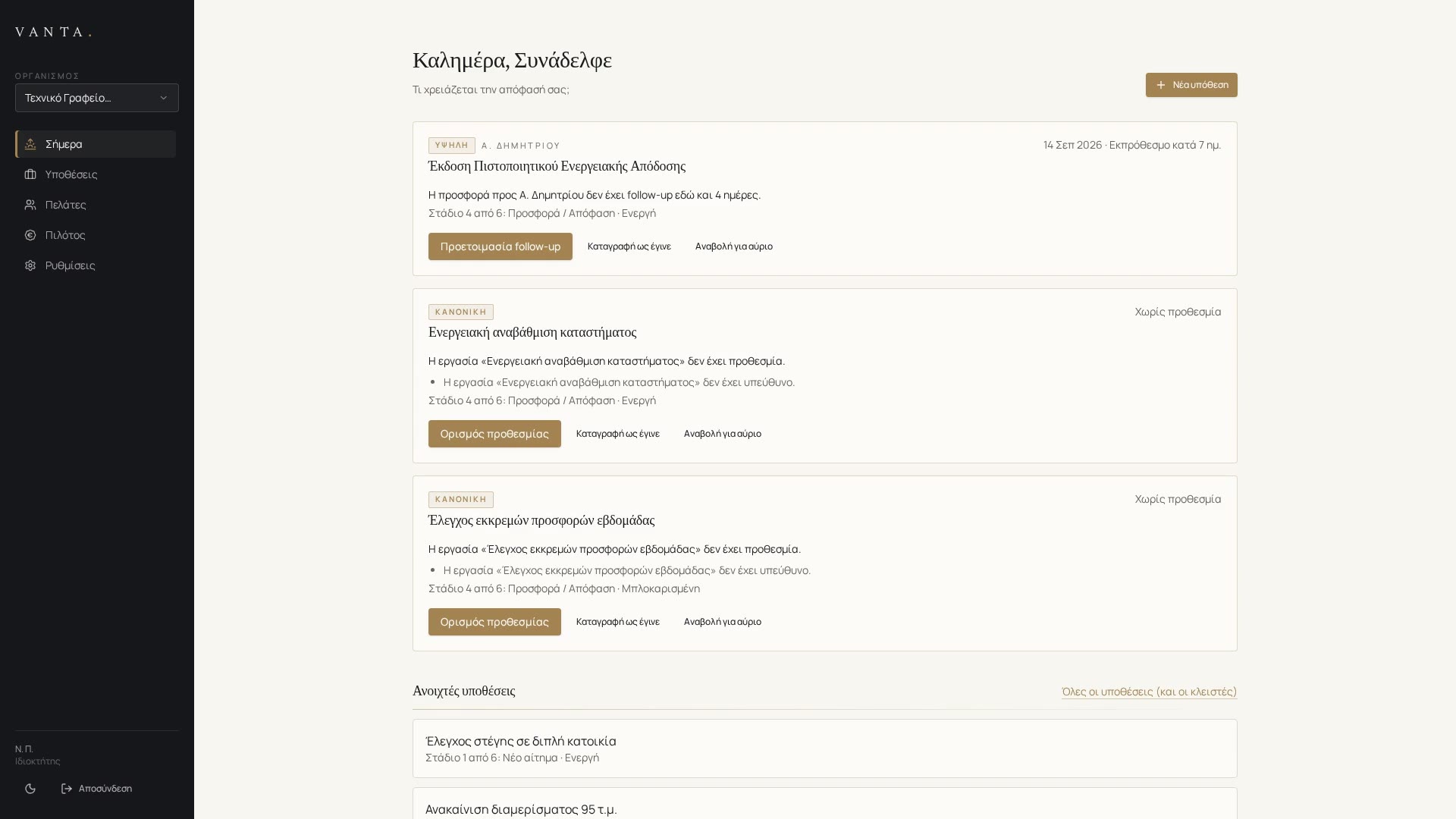Open the Πιλότος menu item
This screenshot has width=1456, height=819.
pos(96,235)
